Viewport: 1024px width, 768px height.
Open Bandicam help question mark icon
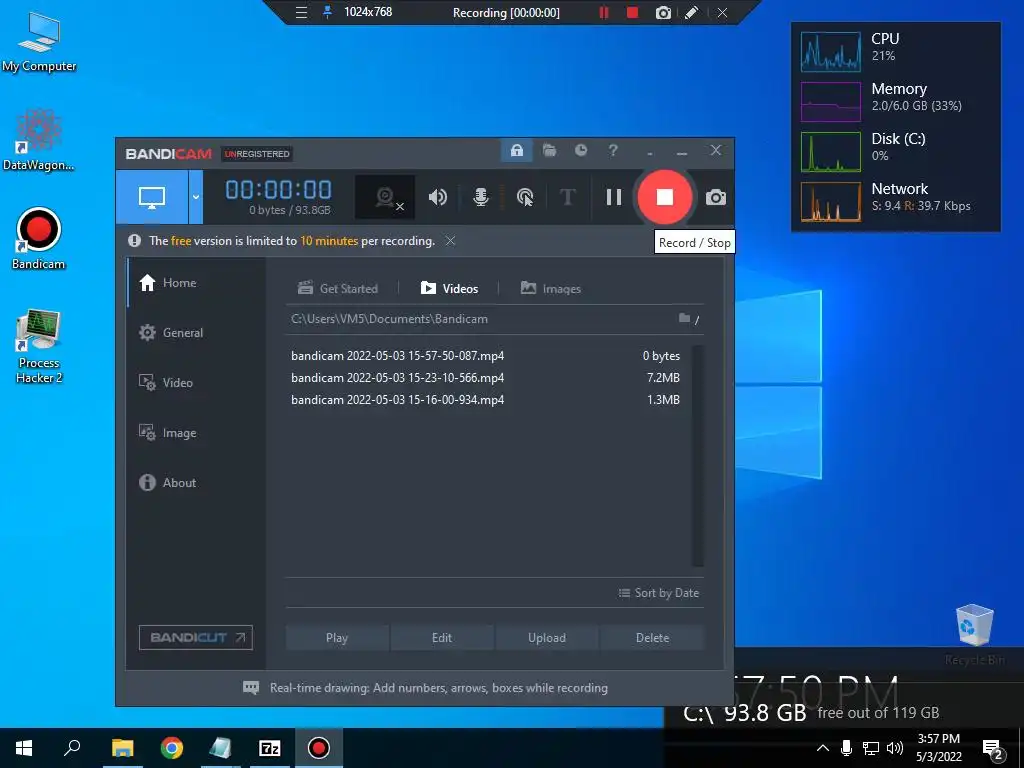pyautogui.click(x=613, y=151)
